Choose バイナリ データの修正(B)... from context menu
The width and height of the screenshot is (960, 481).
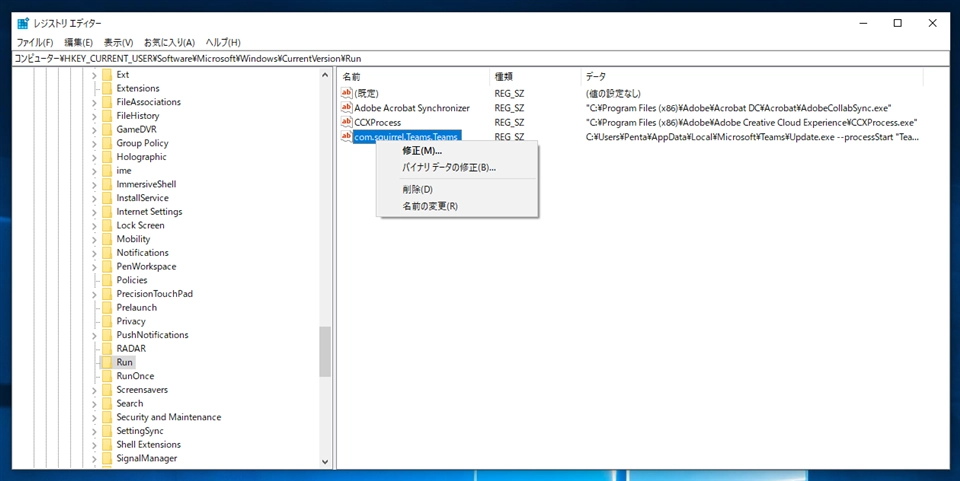[x=457, y=167]
